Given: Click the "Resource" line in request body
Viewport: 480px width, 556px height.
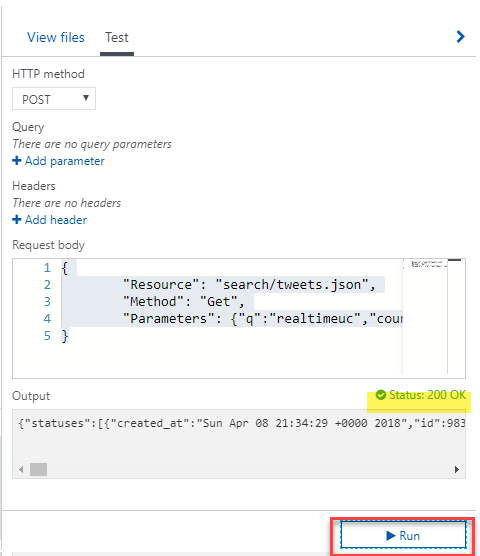Looking at the screenshot, I should pyautogui.click(x=249, y=285).
